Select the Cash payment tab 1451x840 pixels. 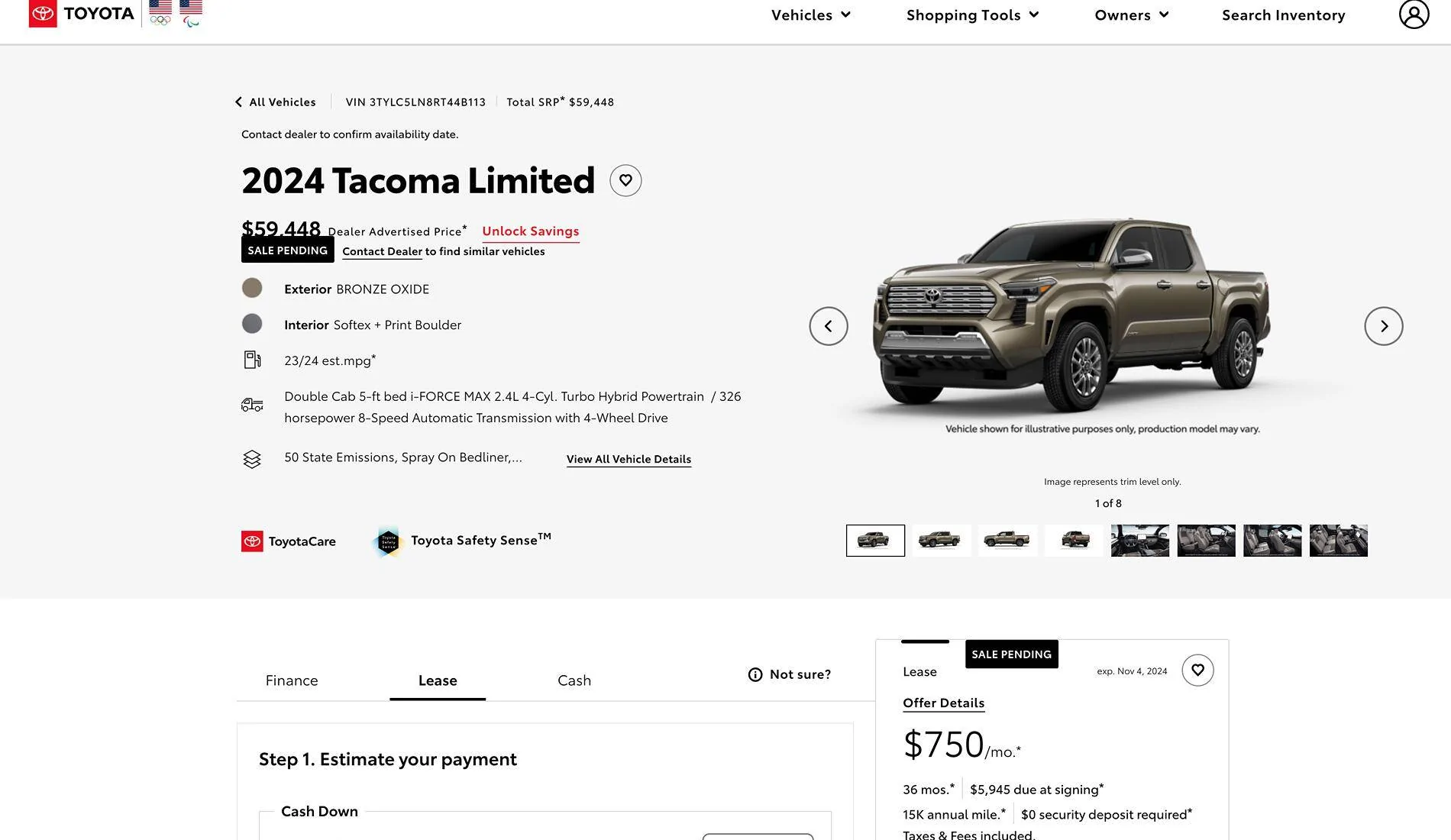[574, 680]
